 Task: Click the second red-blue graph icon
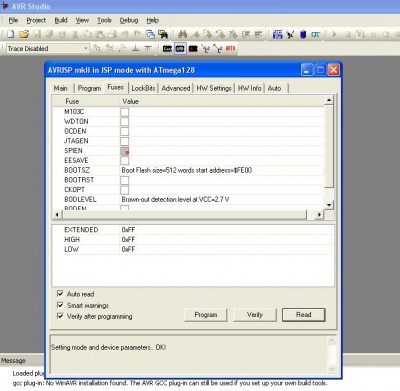point(218,49)
